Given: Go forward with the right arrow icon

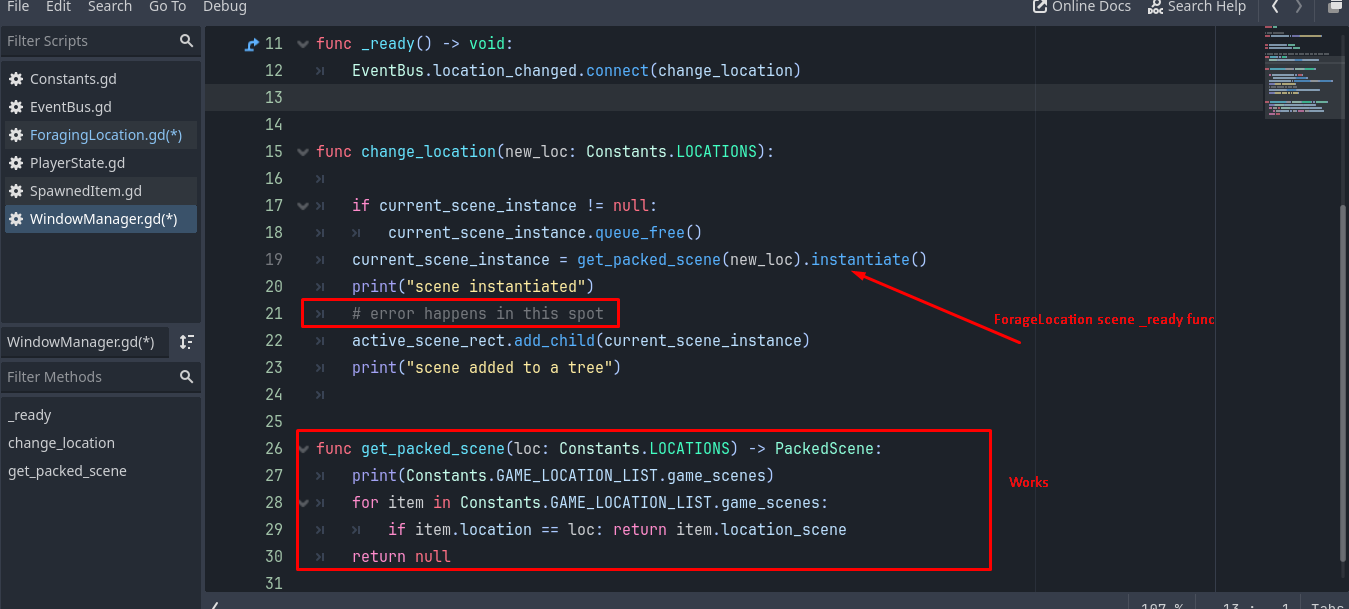Looking at the screenshot, I should [1299, 7].
